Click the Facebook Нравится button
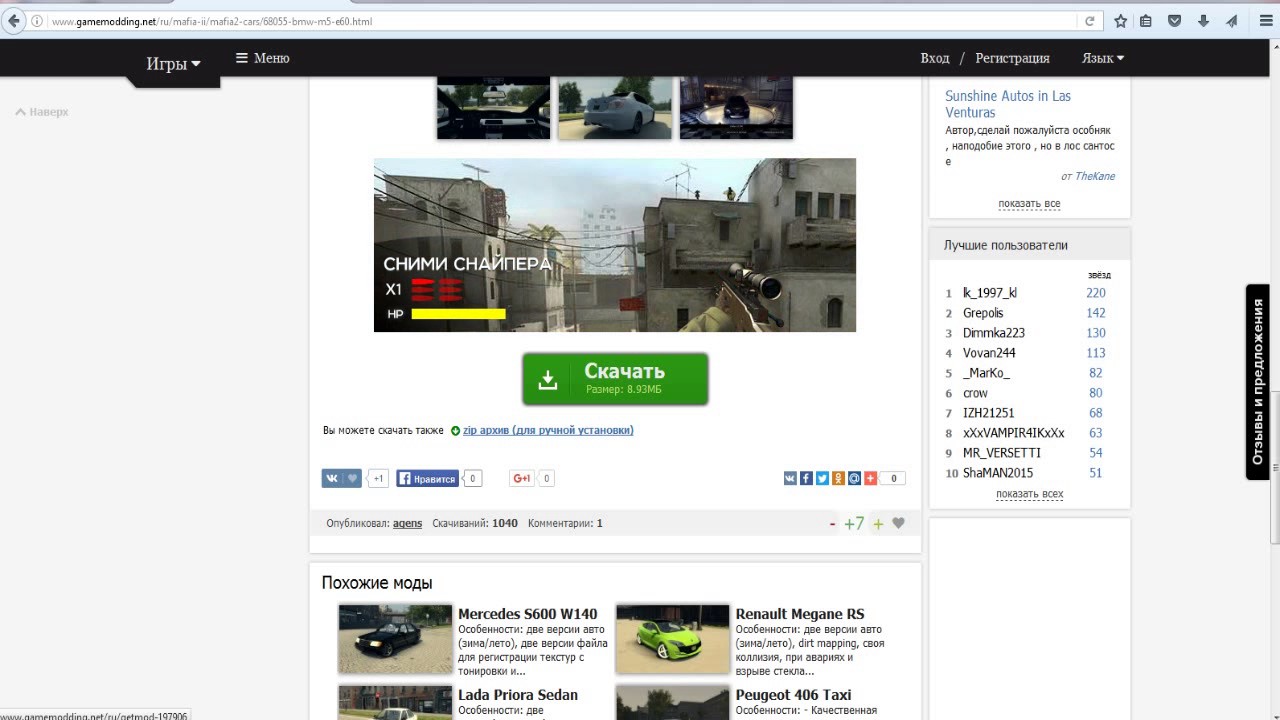 click(x=427, y=479)
